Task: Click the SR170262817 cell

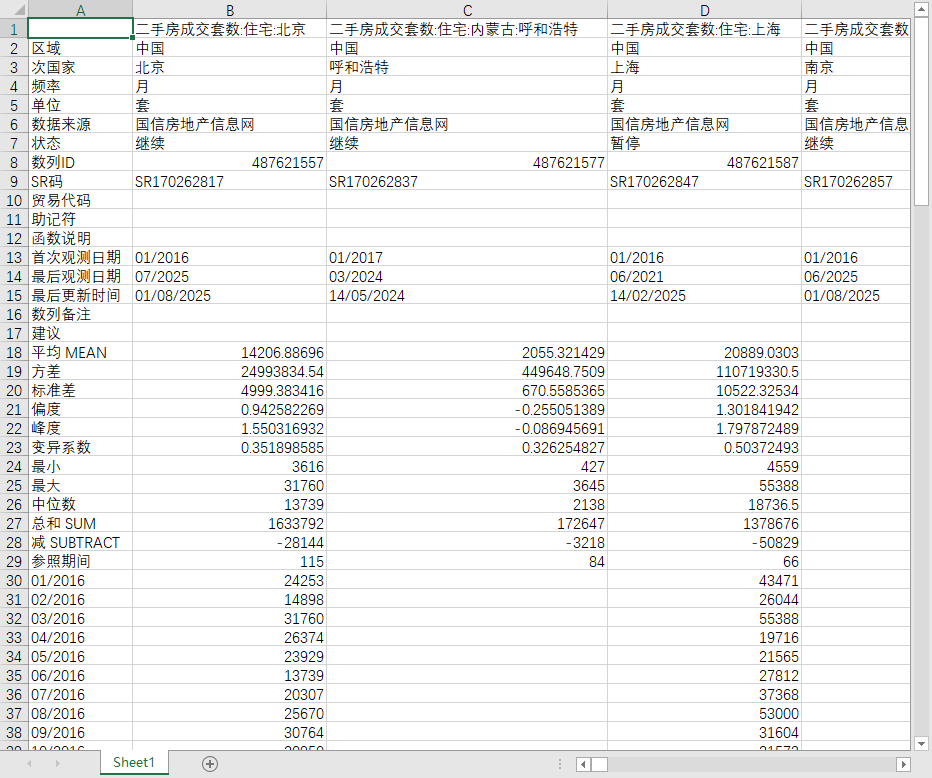Action: (x=229, y=181)
